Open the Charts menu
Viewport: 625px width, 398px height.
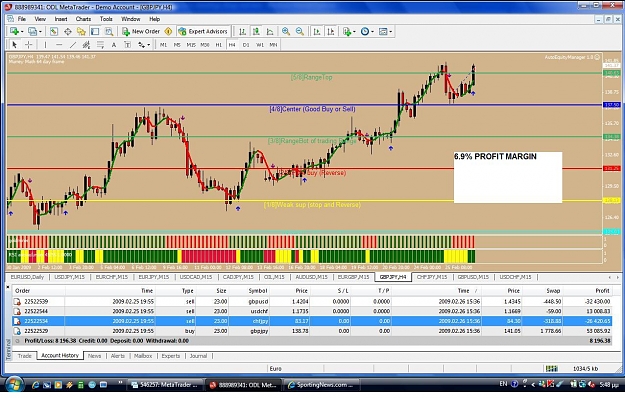[83, 19]
